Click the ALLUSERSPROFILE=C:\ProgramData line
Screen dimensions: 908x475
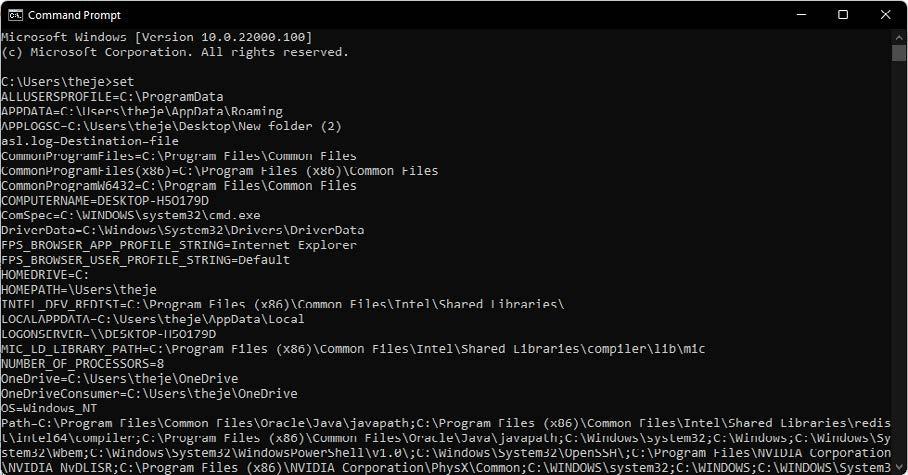(x=112, y=97)
